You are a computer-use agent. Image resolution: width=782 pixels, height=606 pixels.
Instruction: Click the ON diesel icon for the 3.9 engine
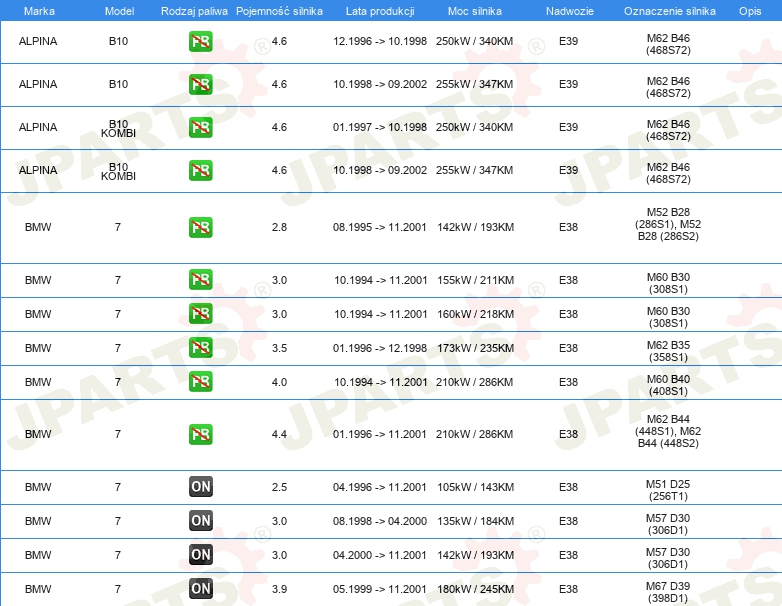point(201,589)
